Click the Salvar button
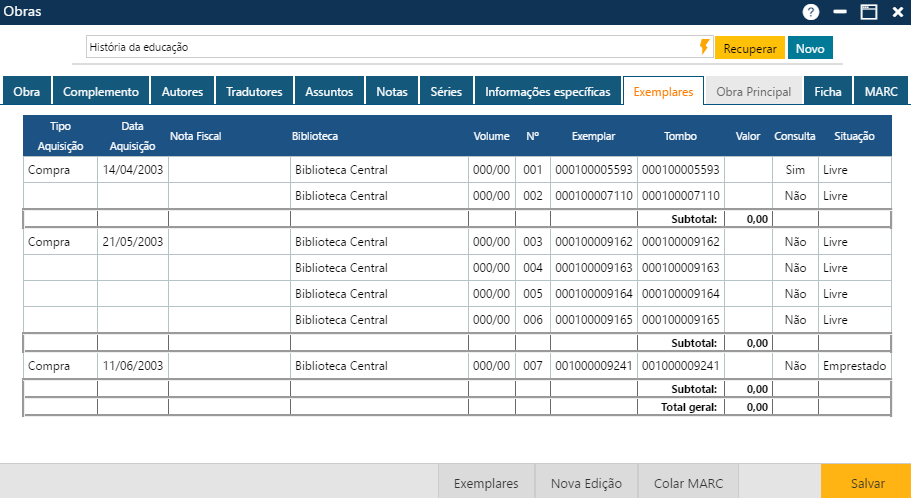 (x=867, y=483)
